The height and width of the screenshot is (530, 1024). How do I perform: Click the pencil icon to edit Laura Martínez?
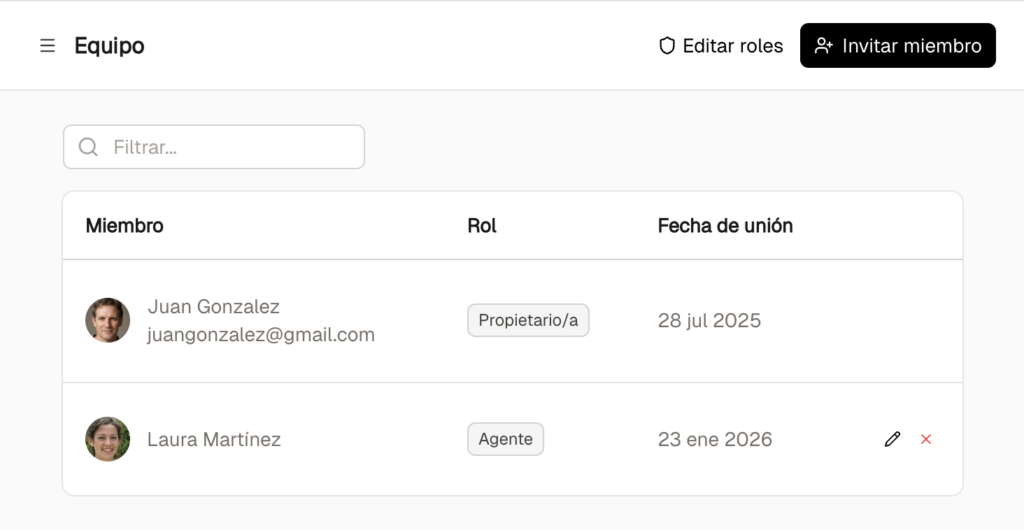tap(892, 439)
